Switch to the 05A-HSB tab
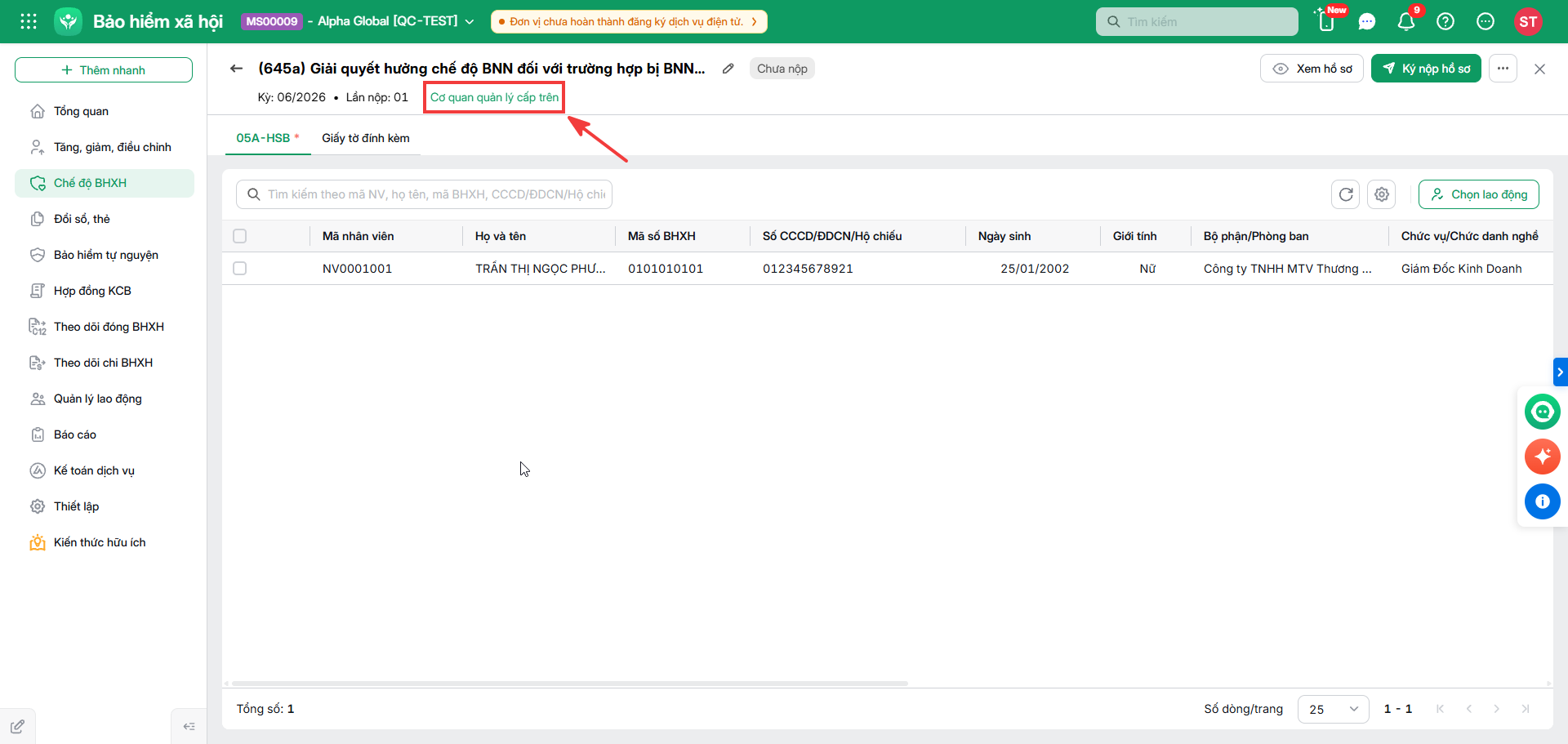Viewport: 1568px width, 744px height. pos(268,138)
